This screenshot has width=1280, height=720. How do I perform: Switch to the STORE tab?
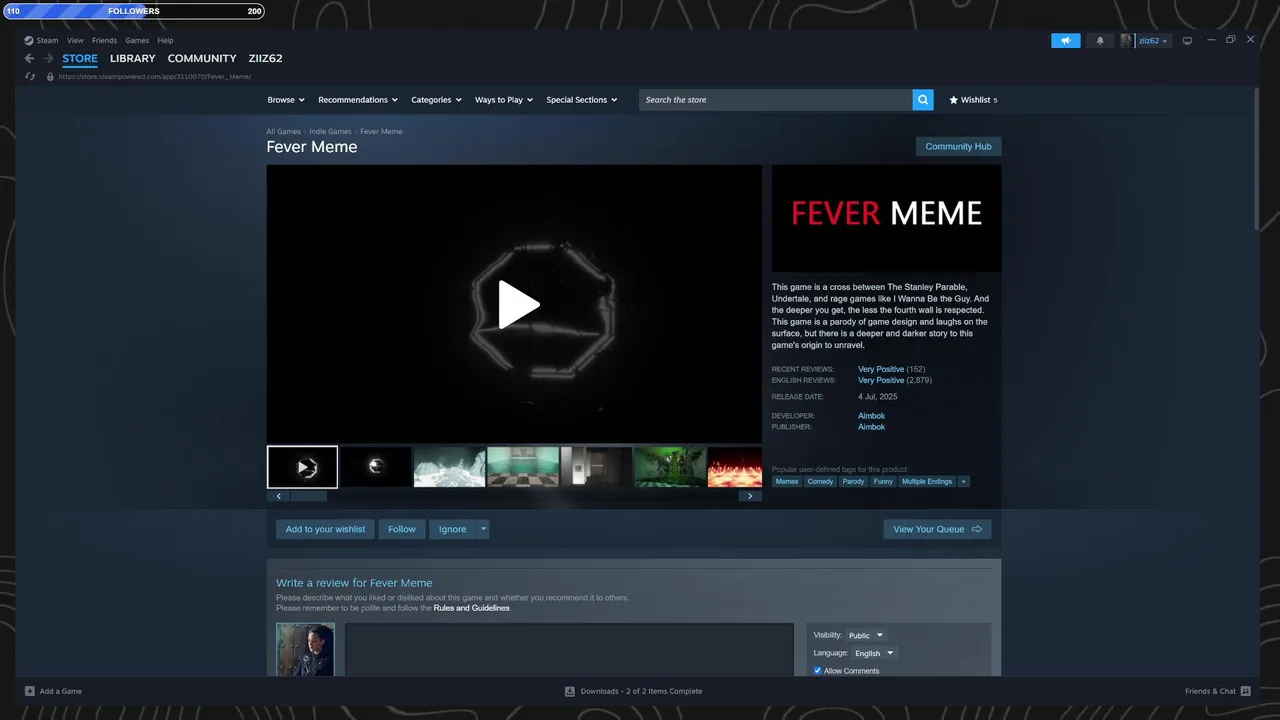click(x=80, y=58)
